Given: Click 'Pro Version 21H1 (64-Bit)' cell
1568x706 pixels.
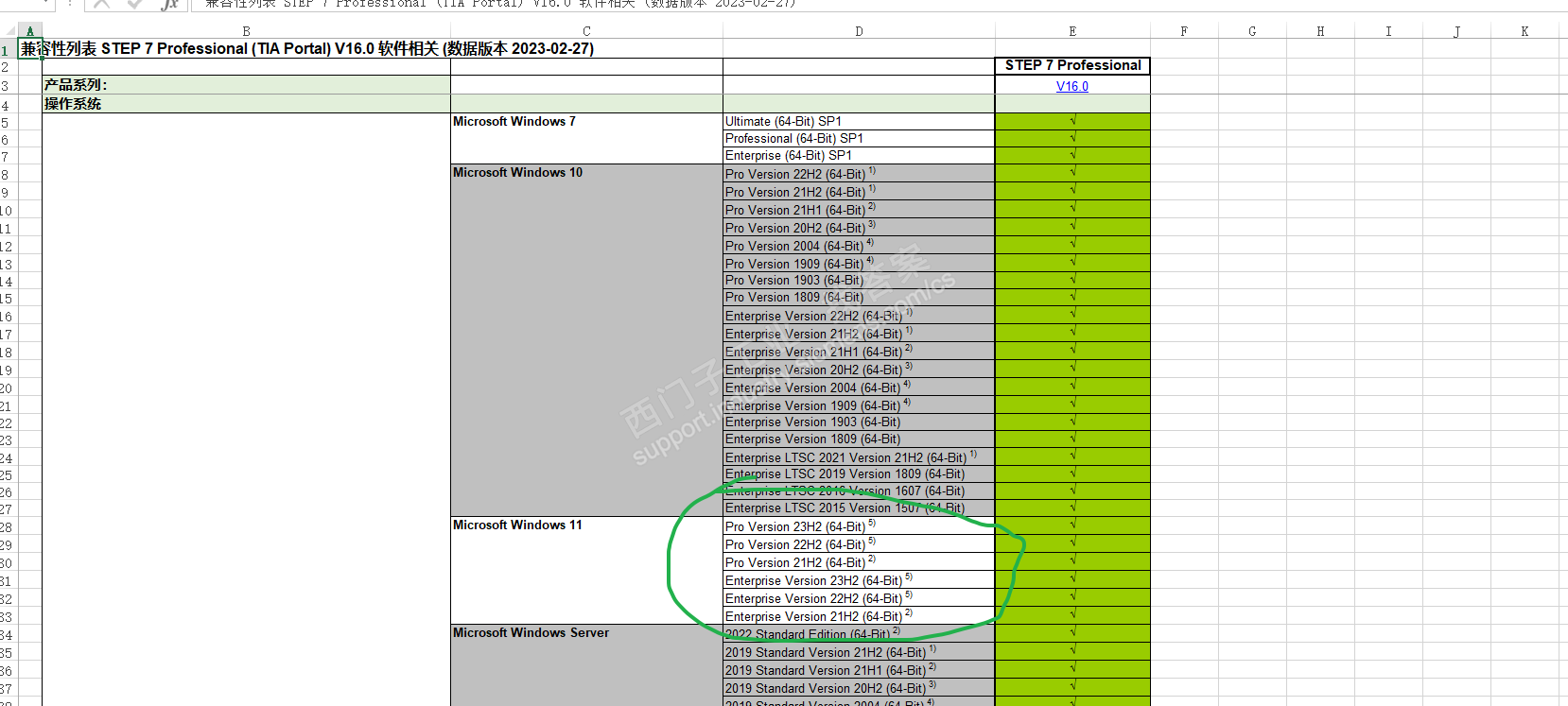Looking at the screenshot, I should [x=859, y=210].
